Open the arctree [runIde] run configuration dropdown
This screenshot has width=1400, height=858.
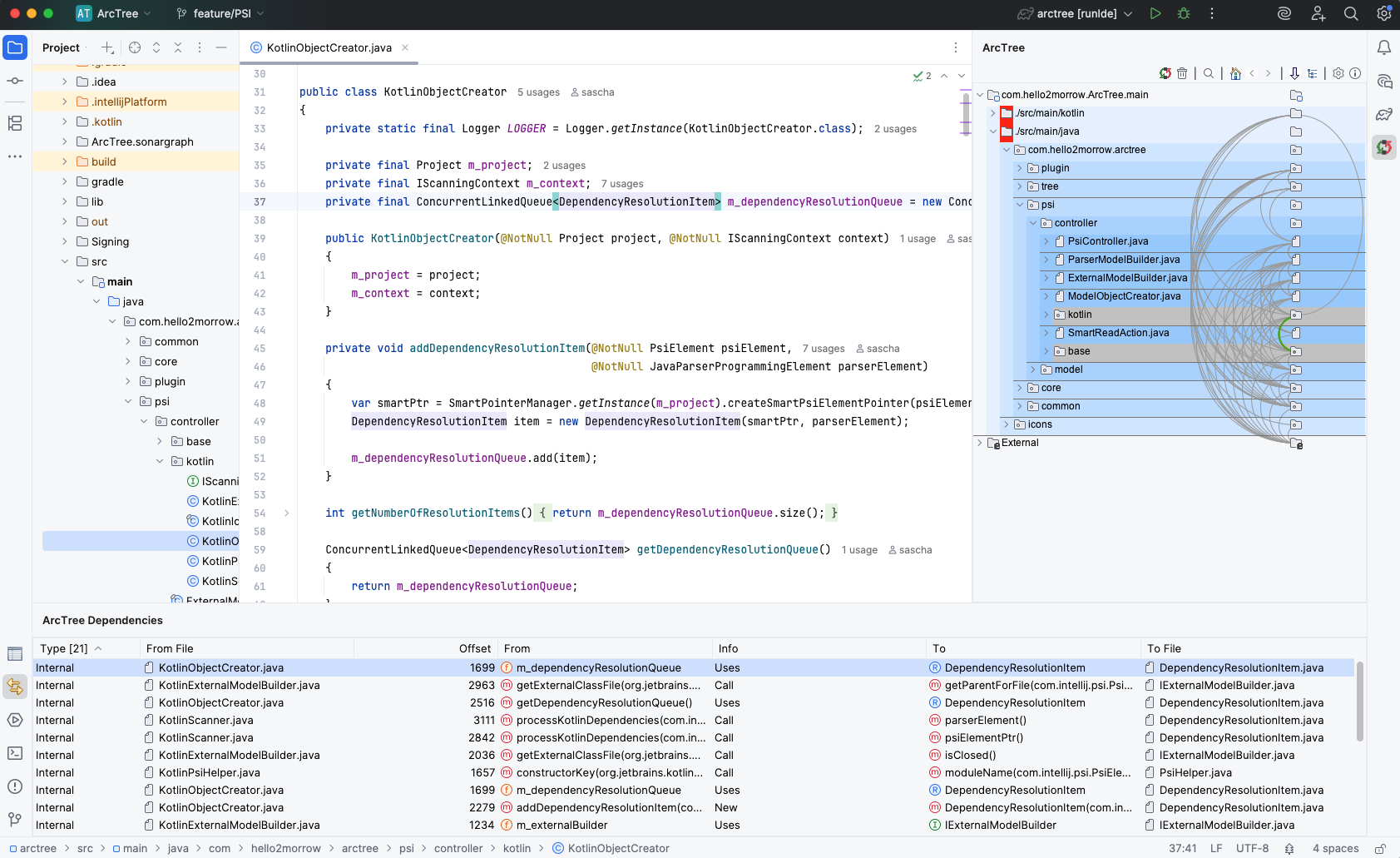(x=1076, y=13)
